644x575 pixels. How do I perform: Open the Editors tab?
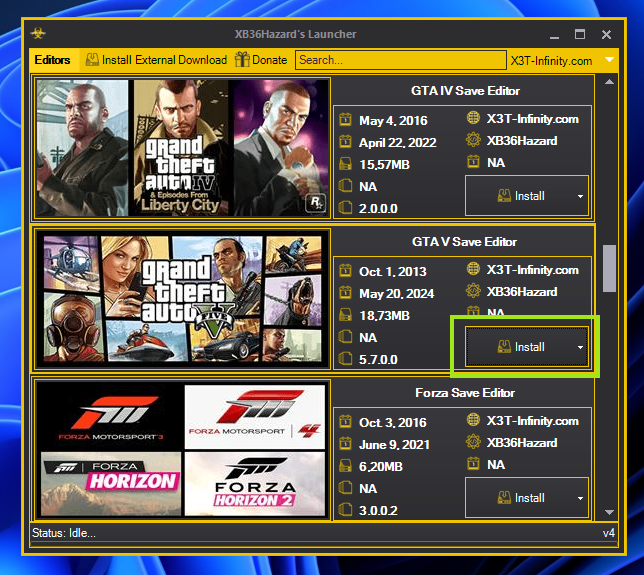pos(53,60)
